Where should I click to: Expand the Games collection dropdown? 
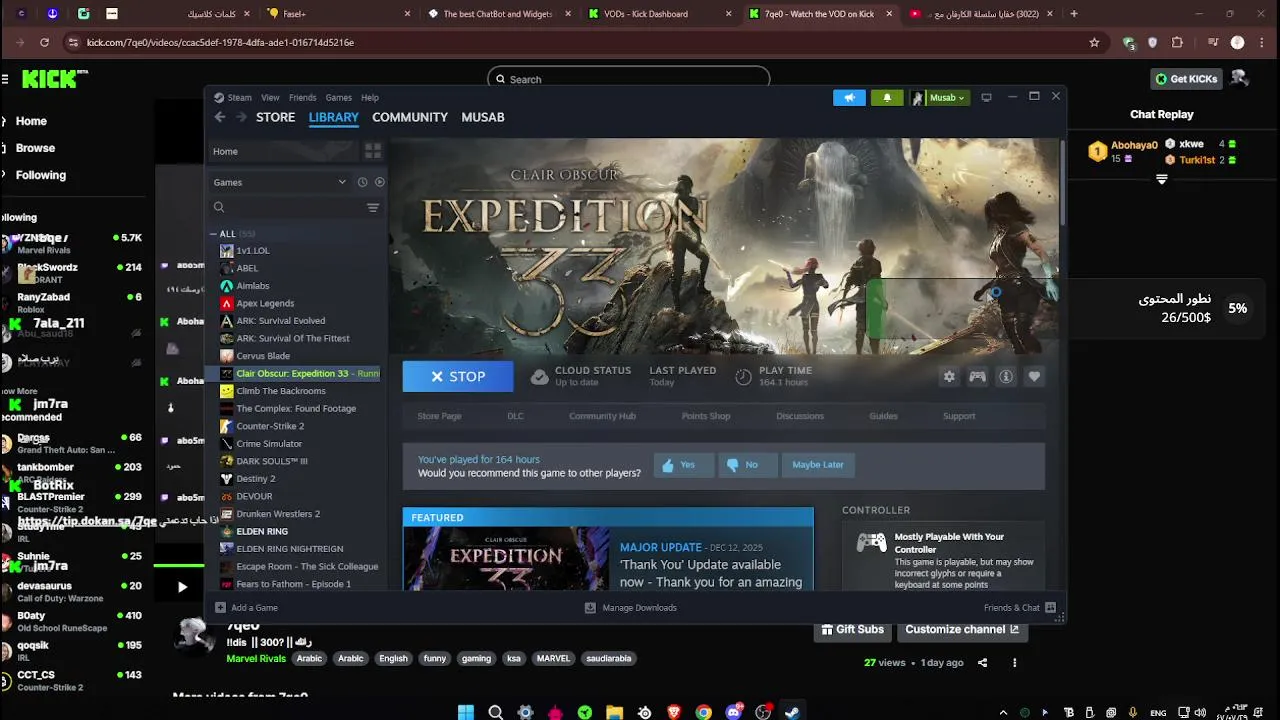click(x=342, y=182)
